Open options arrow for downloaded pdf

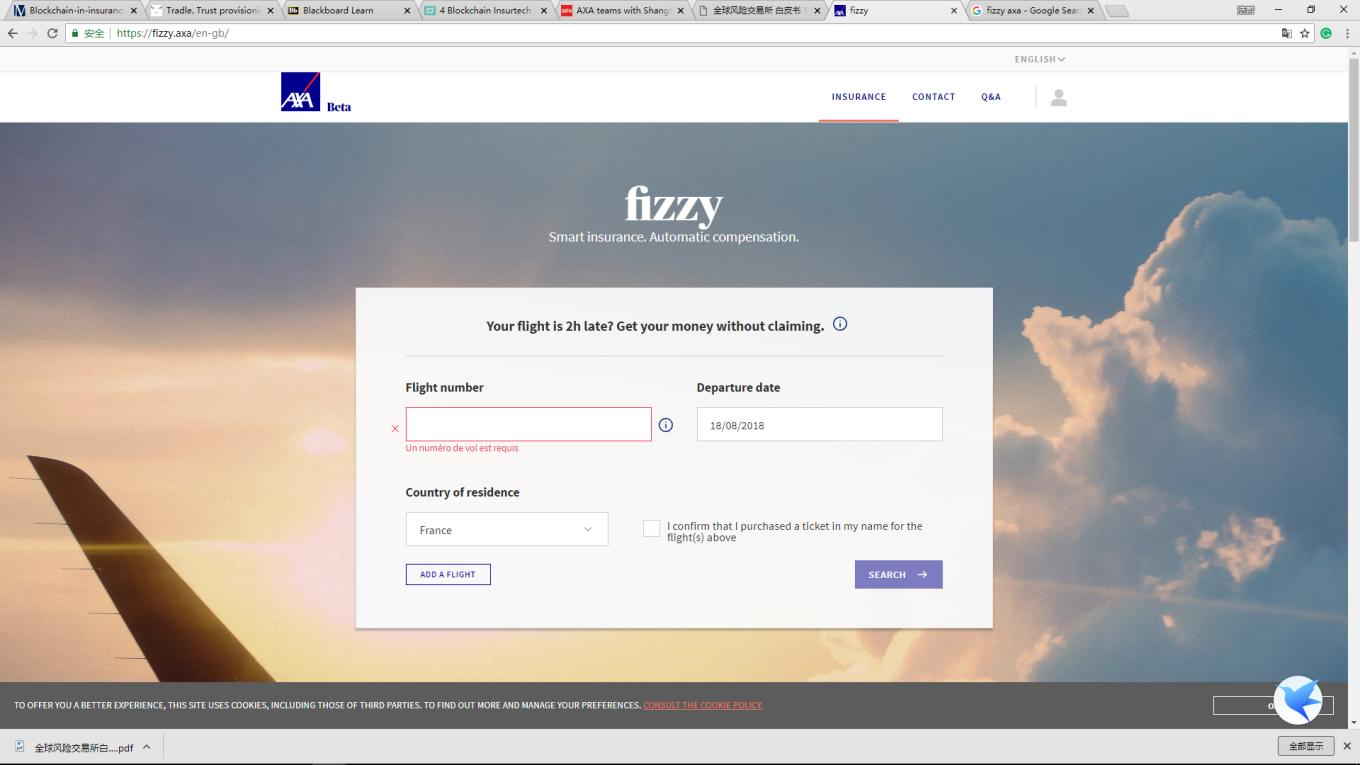click(x=146, y=747)
